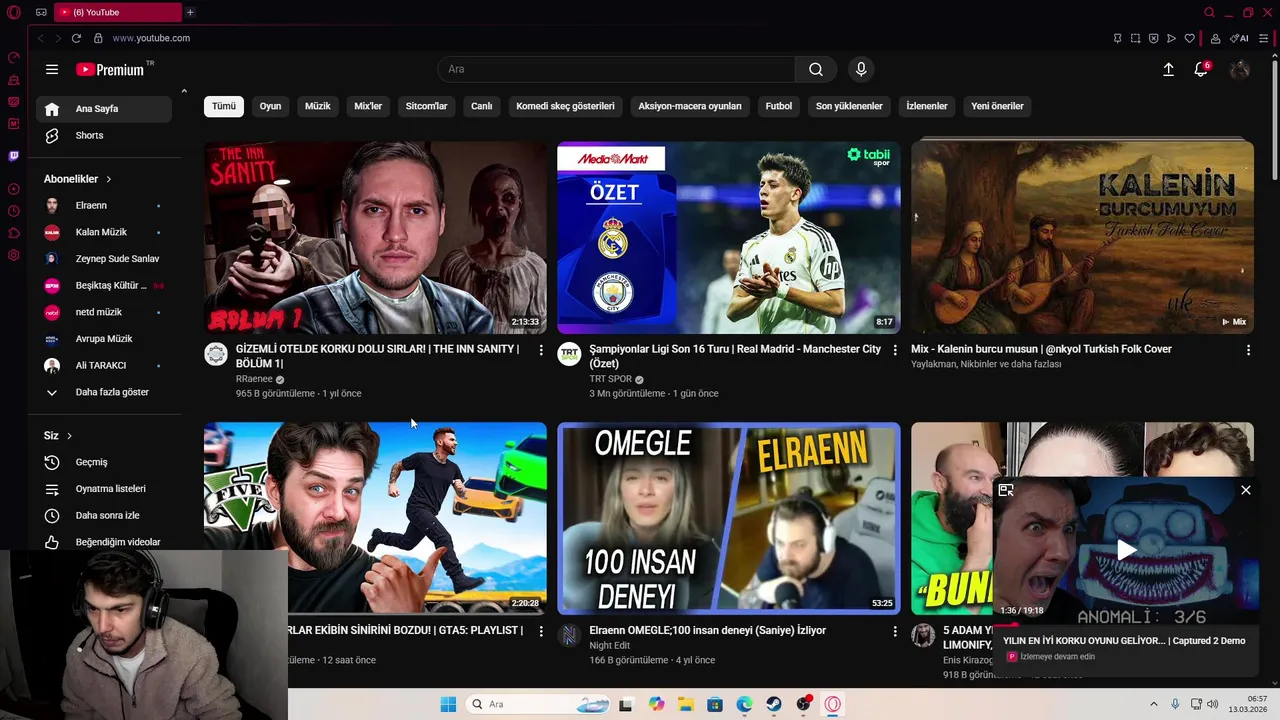Expand the Abonelikler section arrow
Image resolution: width=1280 pixels, height=720 pixels.
pyautogui.click(x=108, y=179)
